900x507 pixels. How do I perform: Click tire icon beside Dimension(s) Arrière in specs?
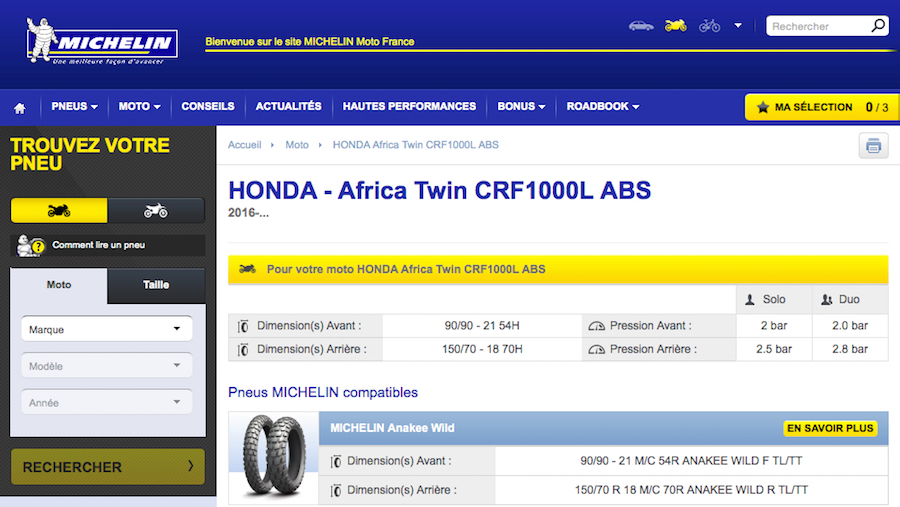[x=243, y=350]
